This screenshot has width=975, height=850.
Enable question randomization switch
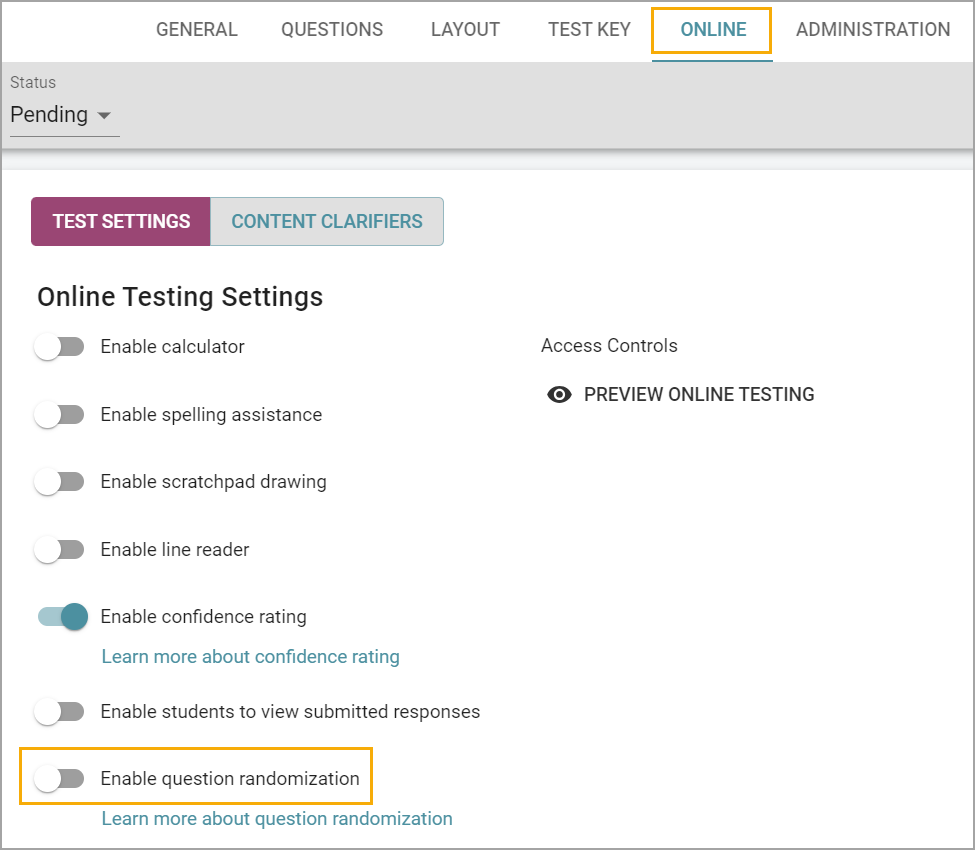pos(60,779)
